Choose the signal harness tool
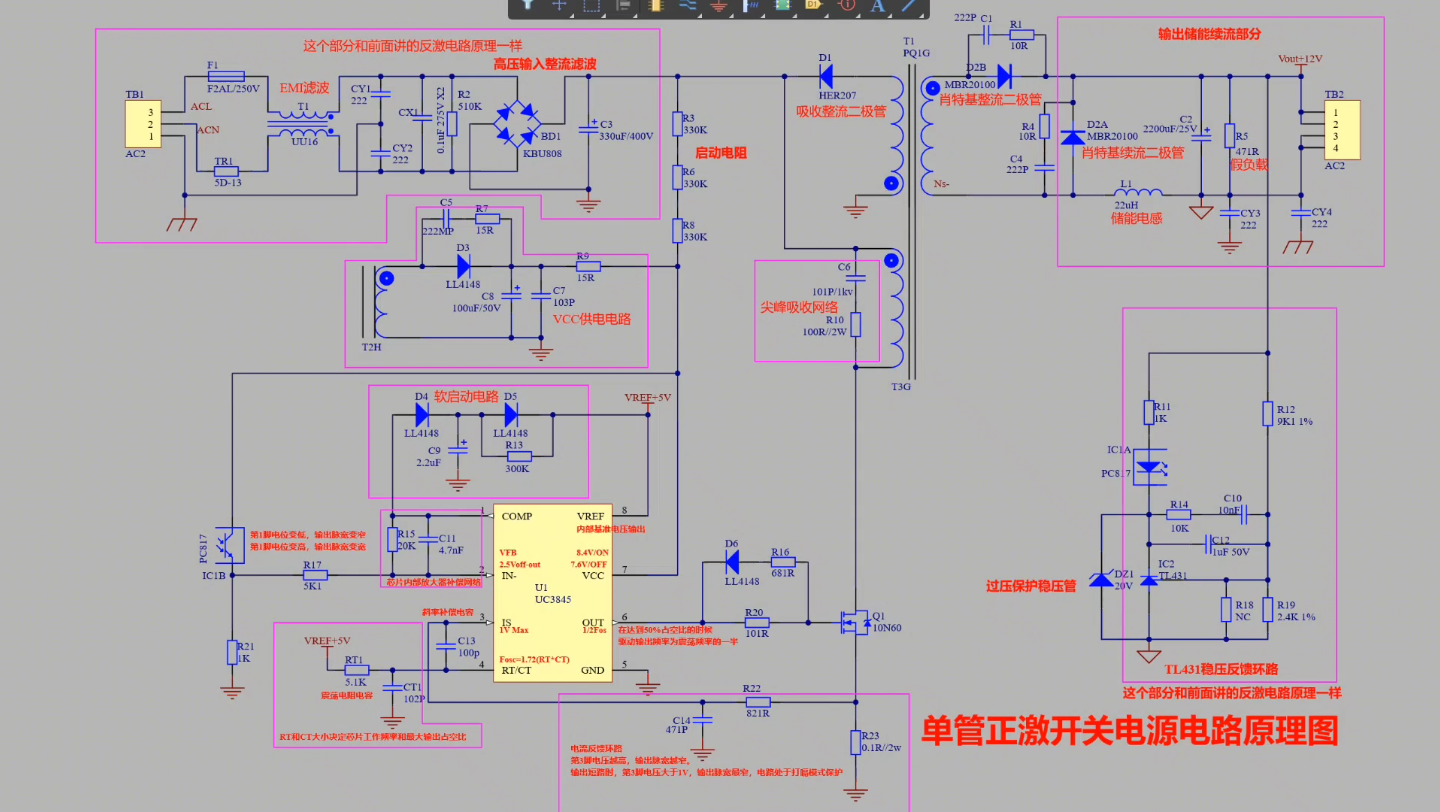This screenshot has height=812, width=1440. coord(750,5)
